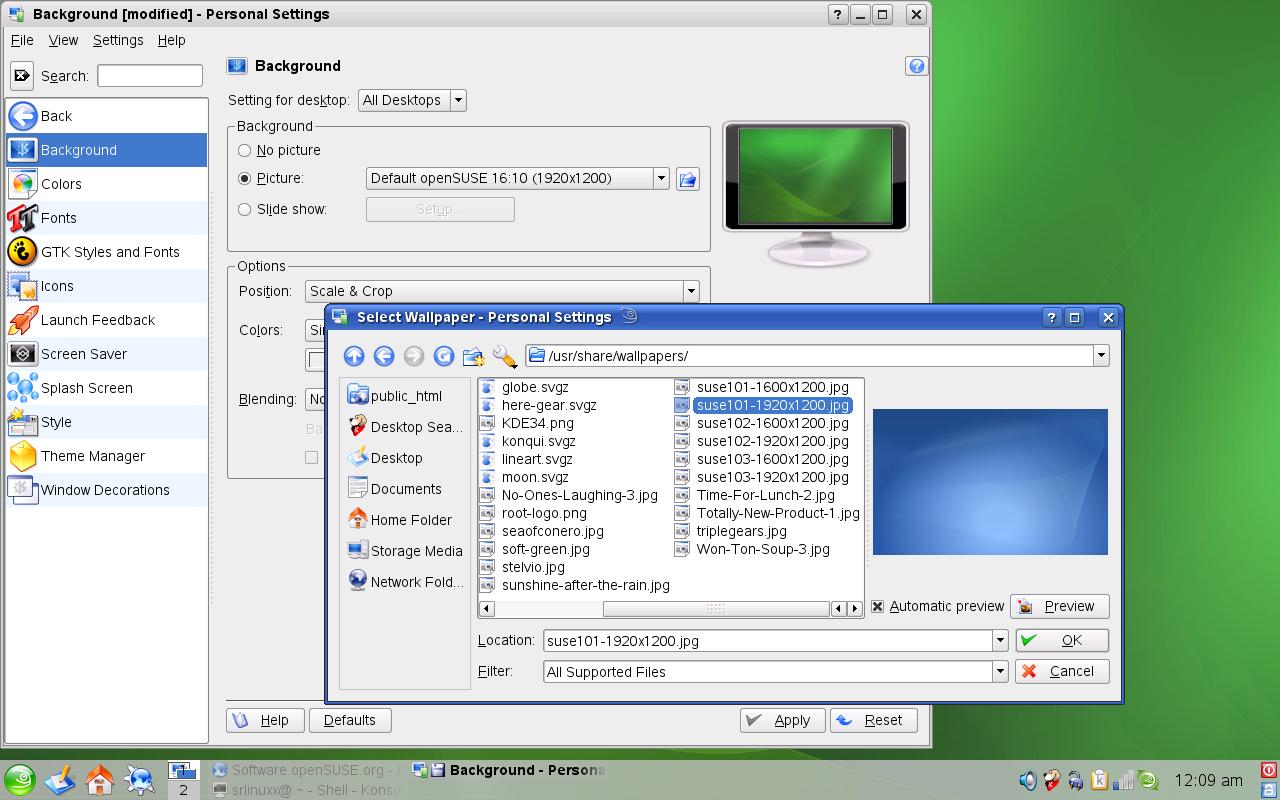
Task: Open the Splash Screen module
Action: (x=107, y=388)
